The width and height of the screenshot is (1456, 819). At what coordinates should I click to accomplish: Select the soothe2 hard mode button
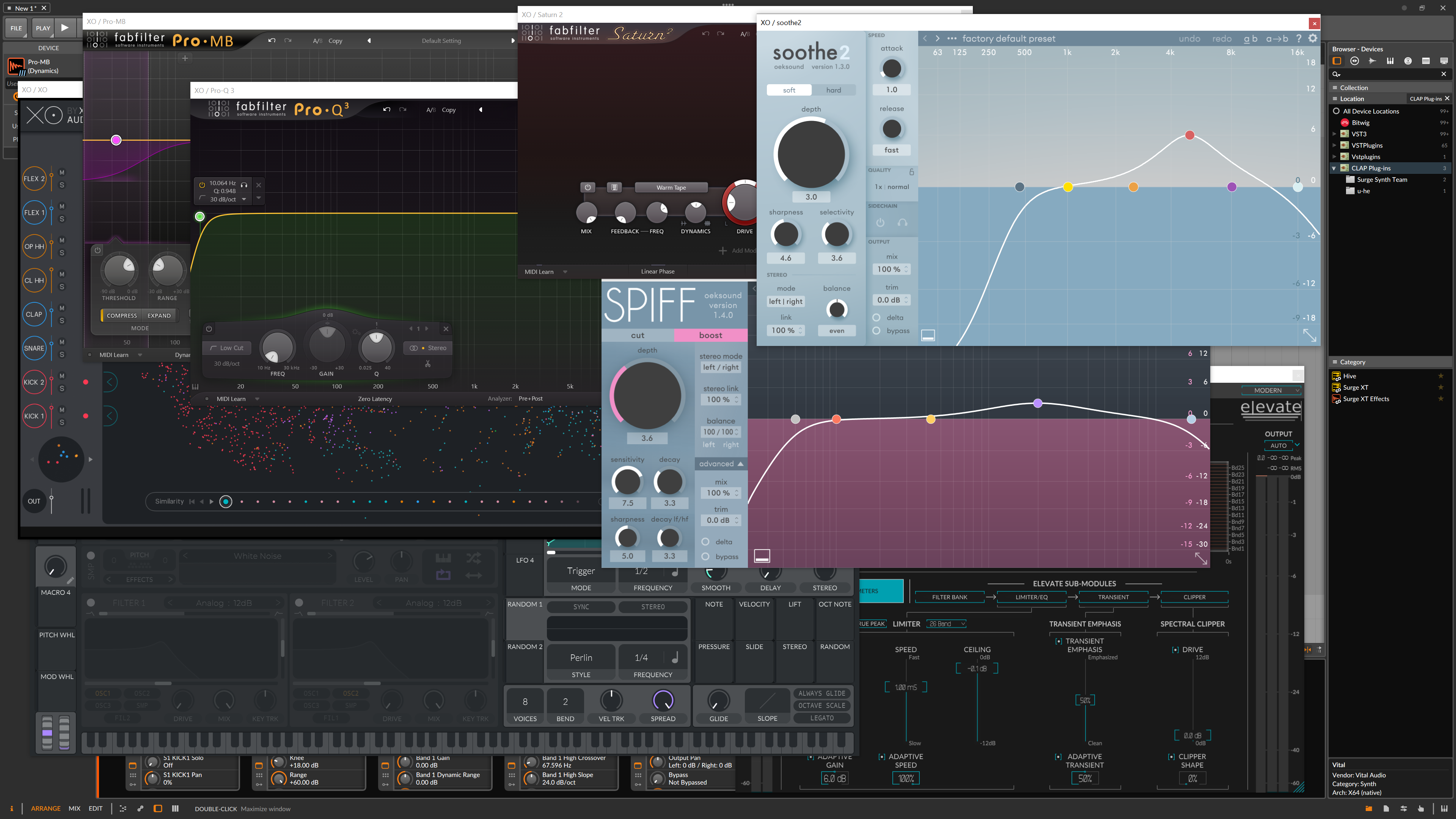(x=833, y=90)
